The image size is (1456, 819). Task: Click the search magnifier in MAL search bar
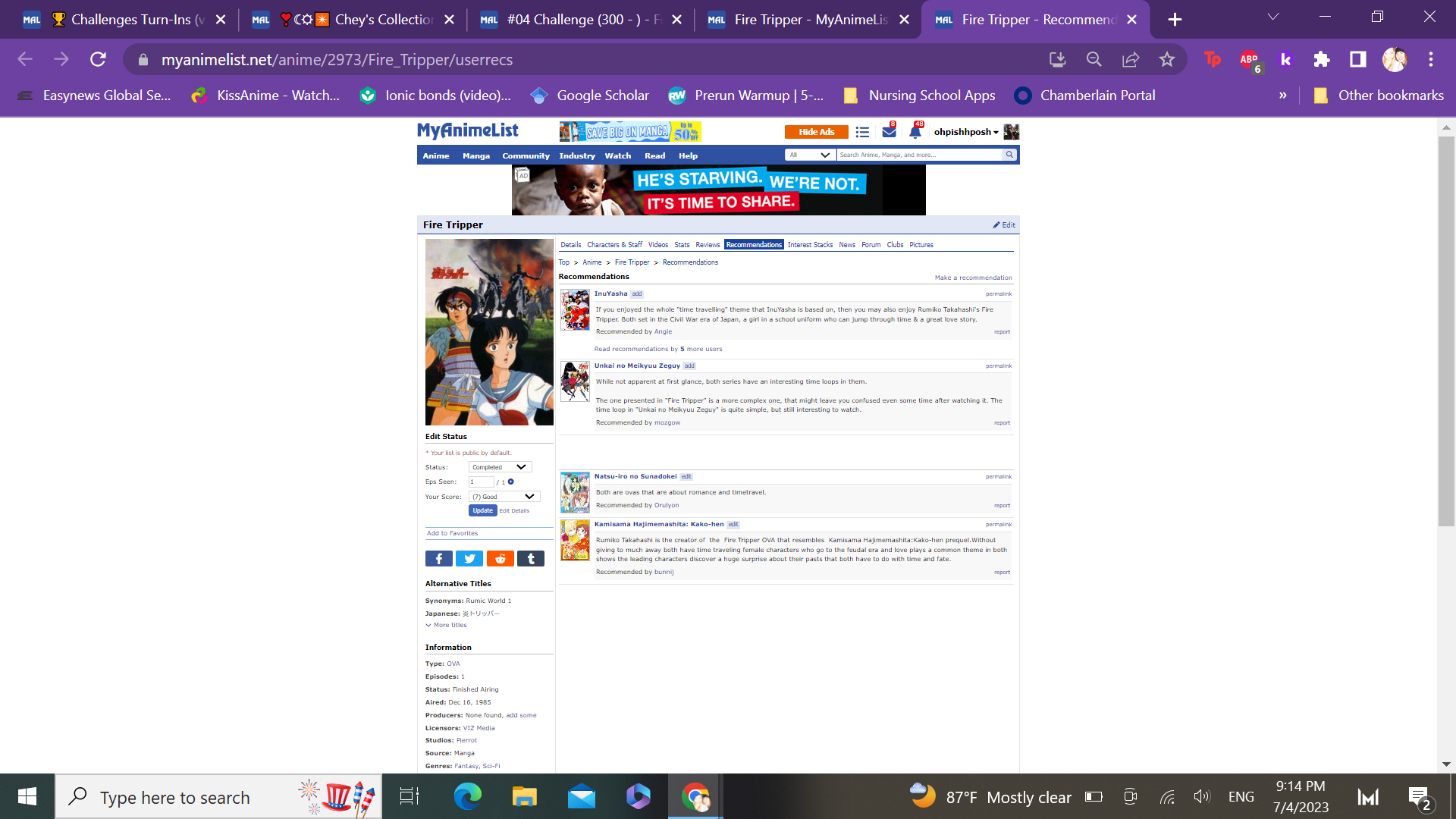point(1009,155)
